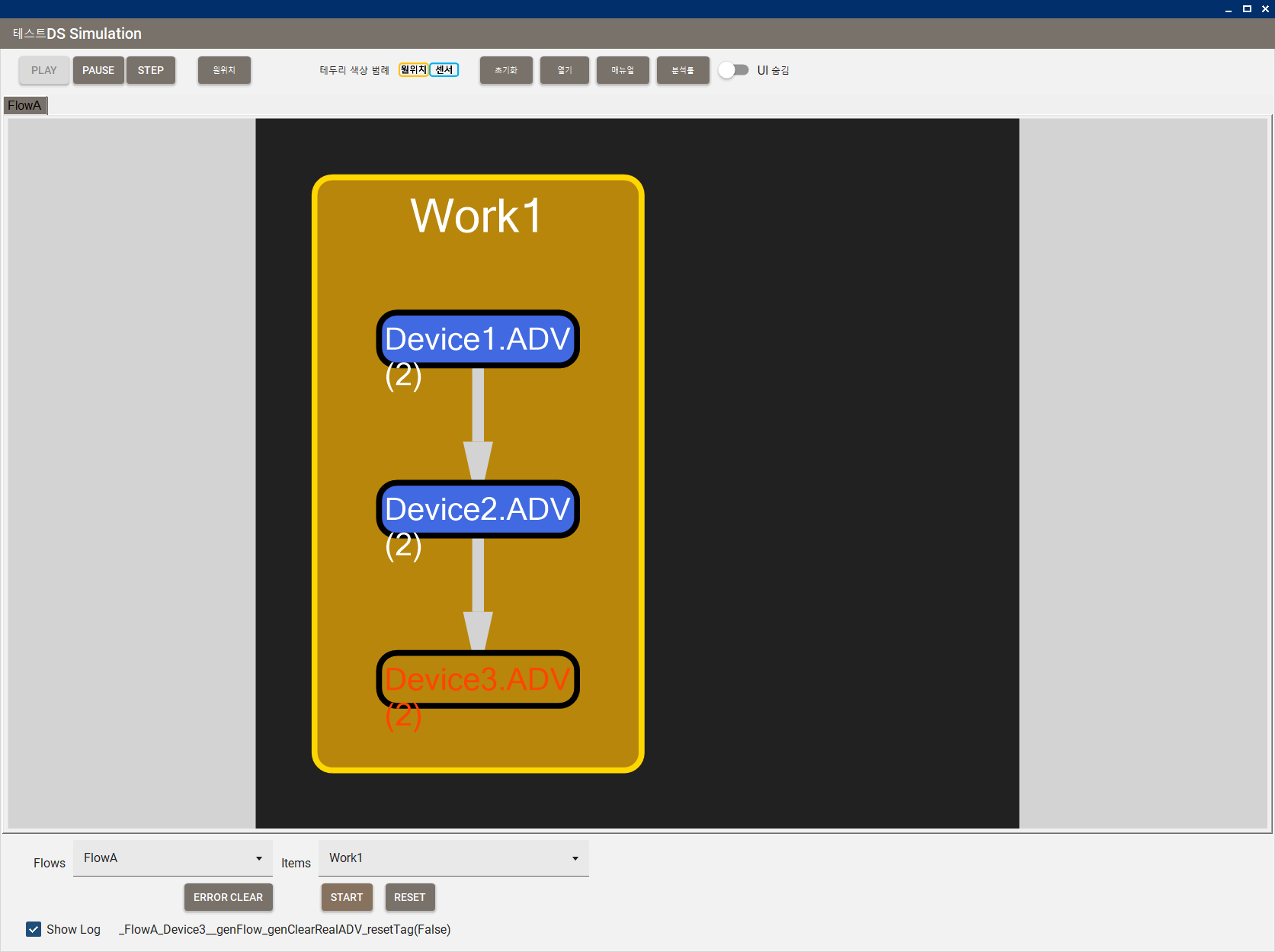
Task: Select the red Device3.ADV node
Action: click(x=478, y=678)
